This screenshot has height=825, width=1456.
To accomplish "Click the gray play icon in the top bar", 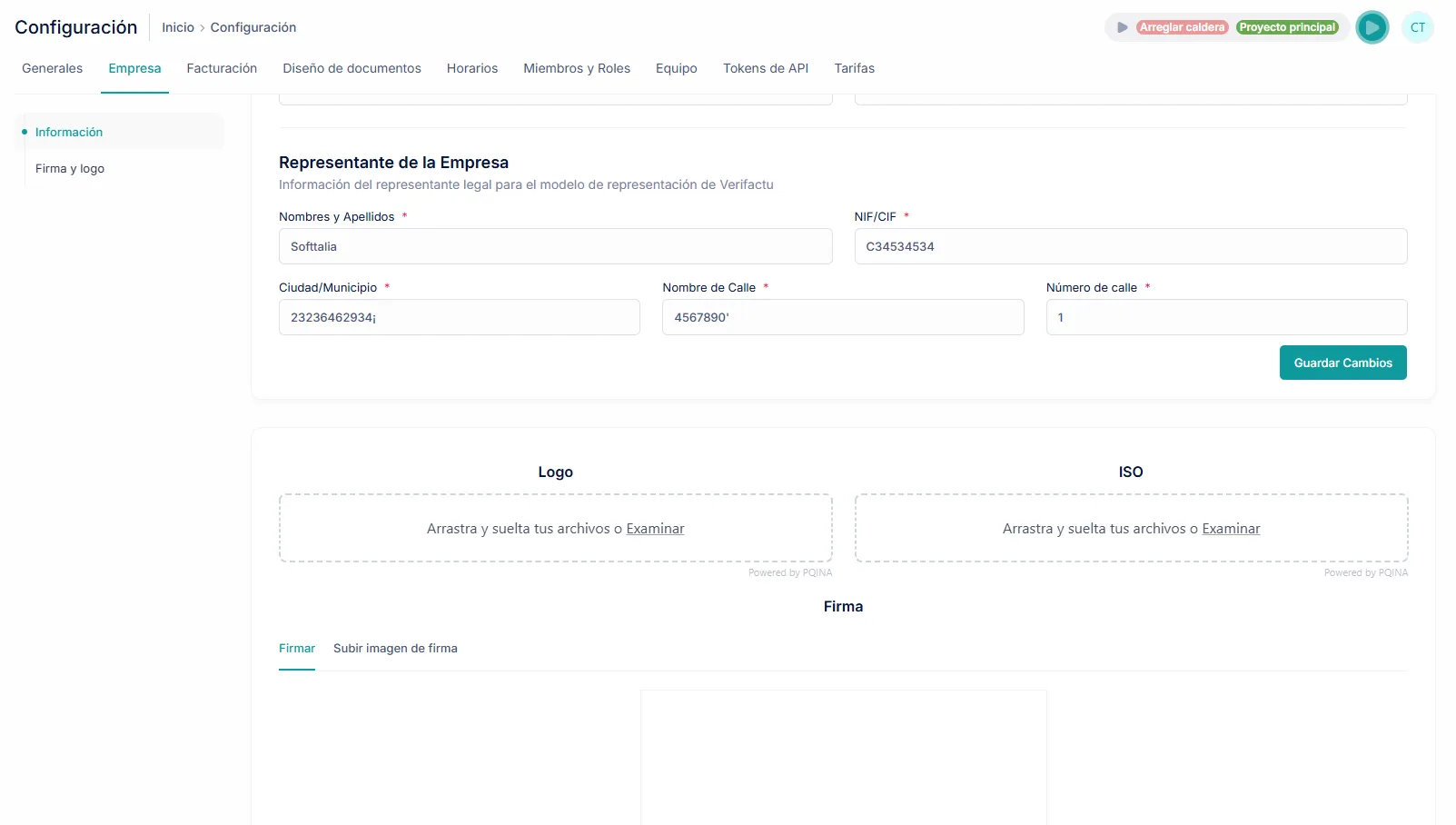I will click(1123, 26).
